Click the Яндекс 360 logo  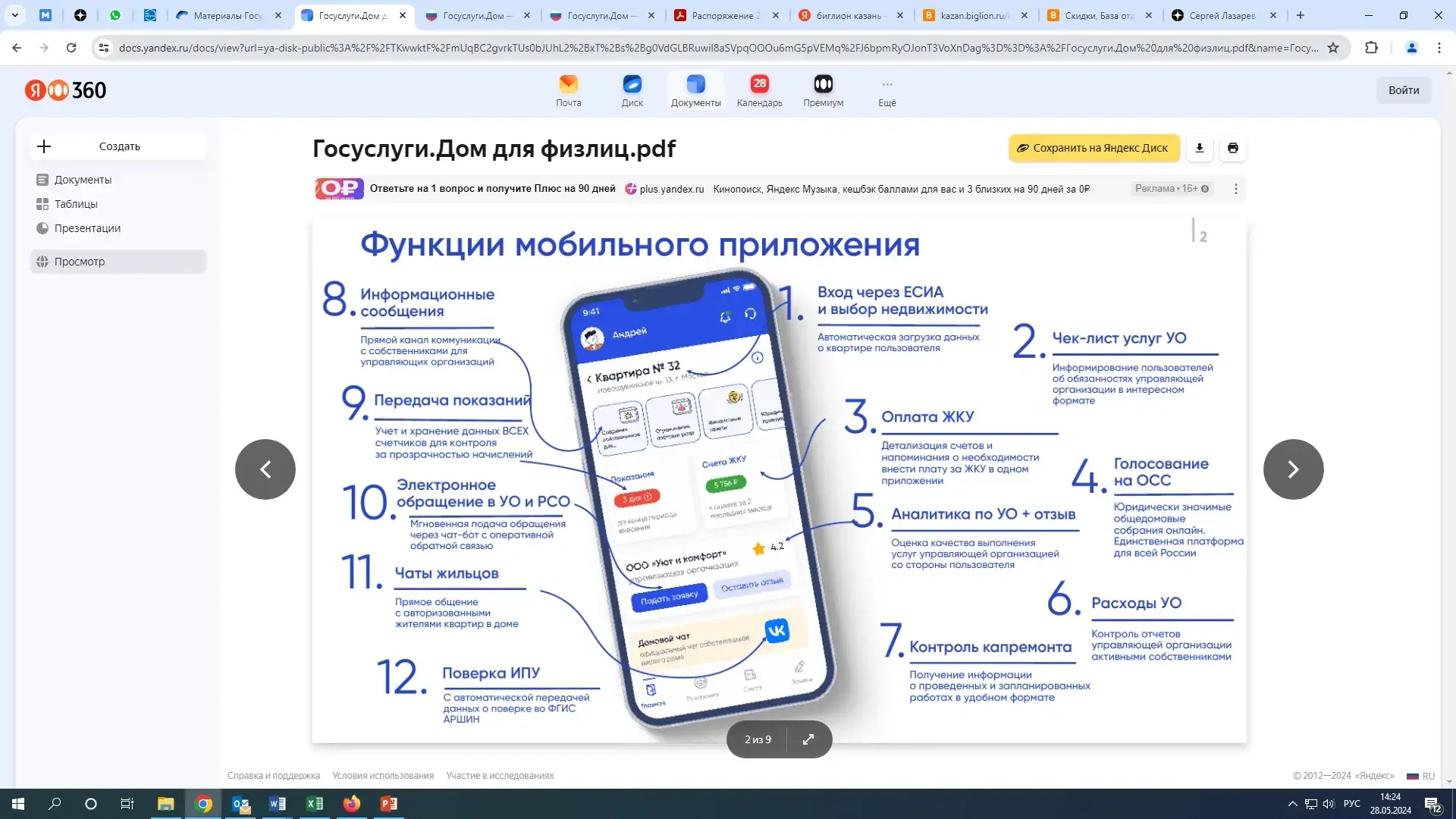(x=65, y=90)
